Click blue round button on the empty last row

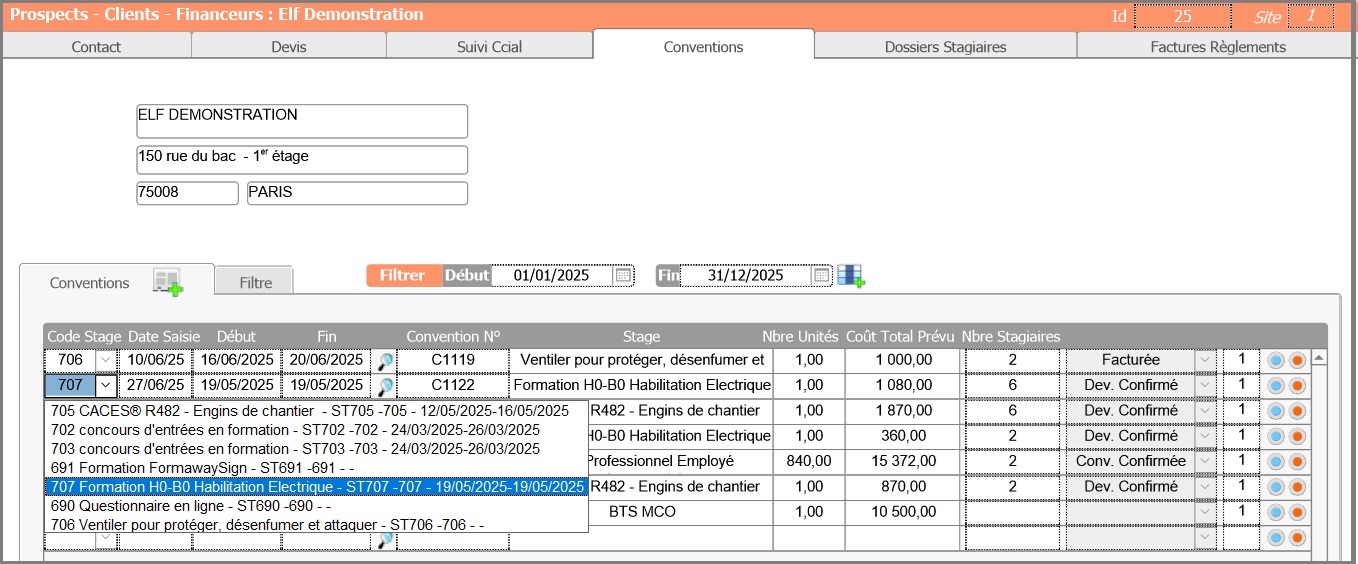(x=1276, y=538)
